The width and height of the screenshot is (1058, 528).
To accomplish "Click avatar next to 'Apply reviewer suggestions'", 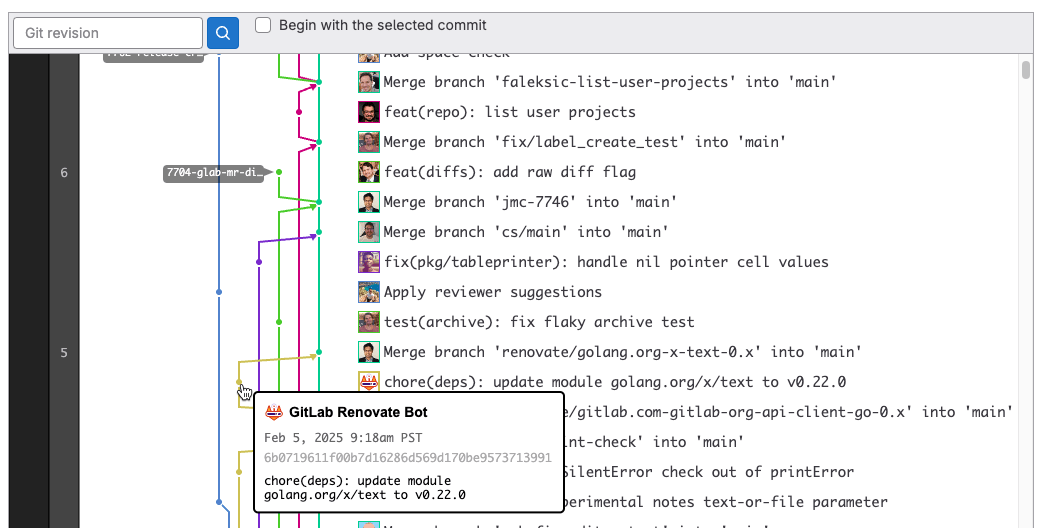I will click(x=368, y=292).
